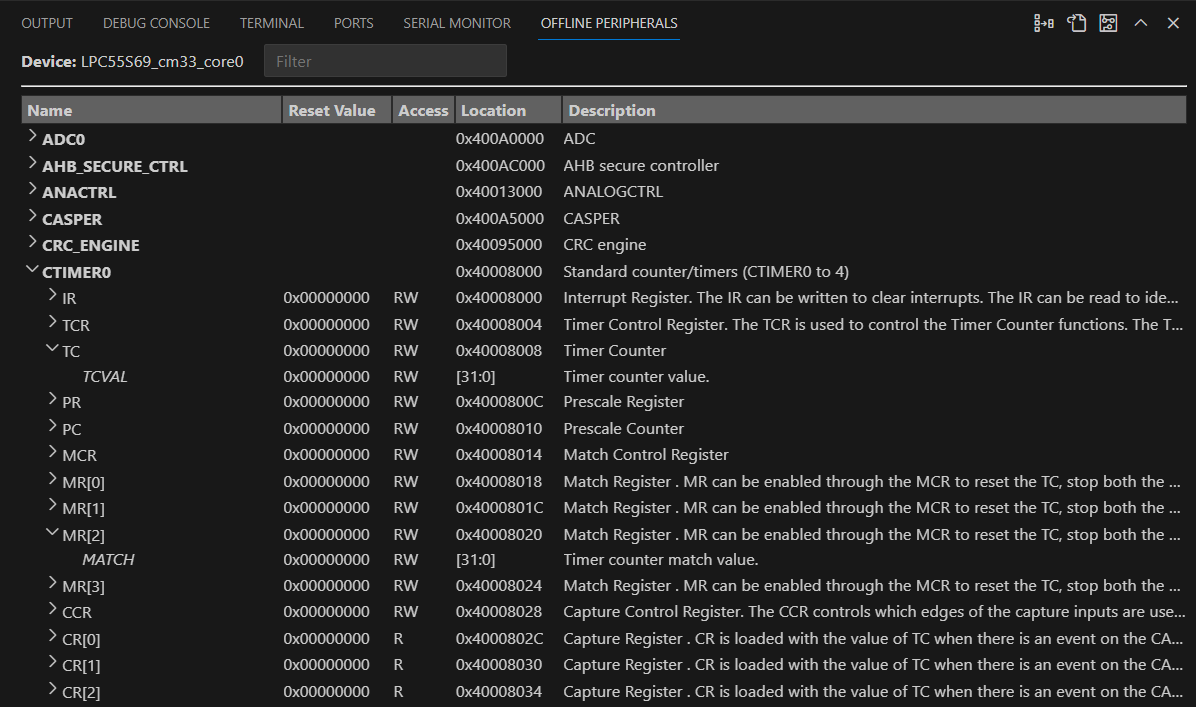Switch to the Serial Monitor tab
This screenshot has height=707, width=1196.
point(457,22)
